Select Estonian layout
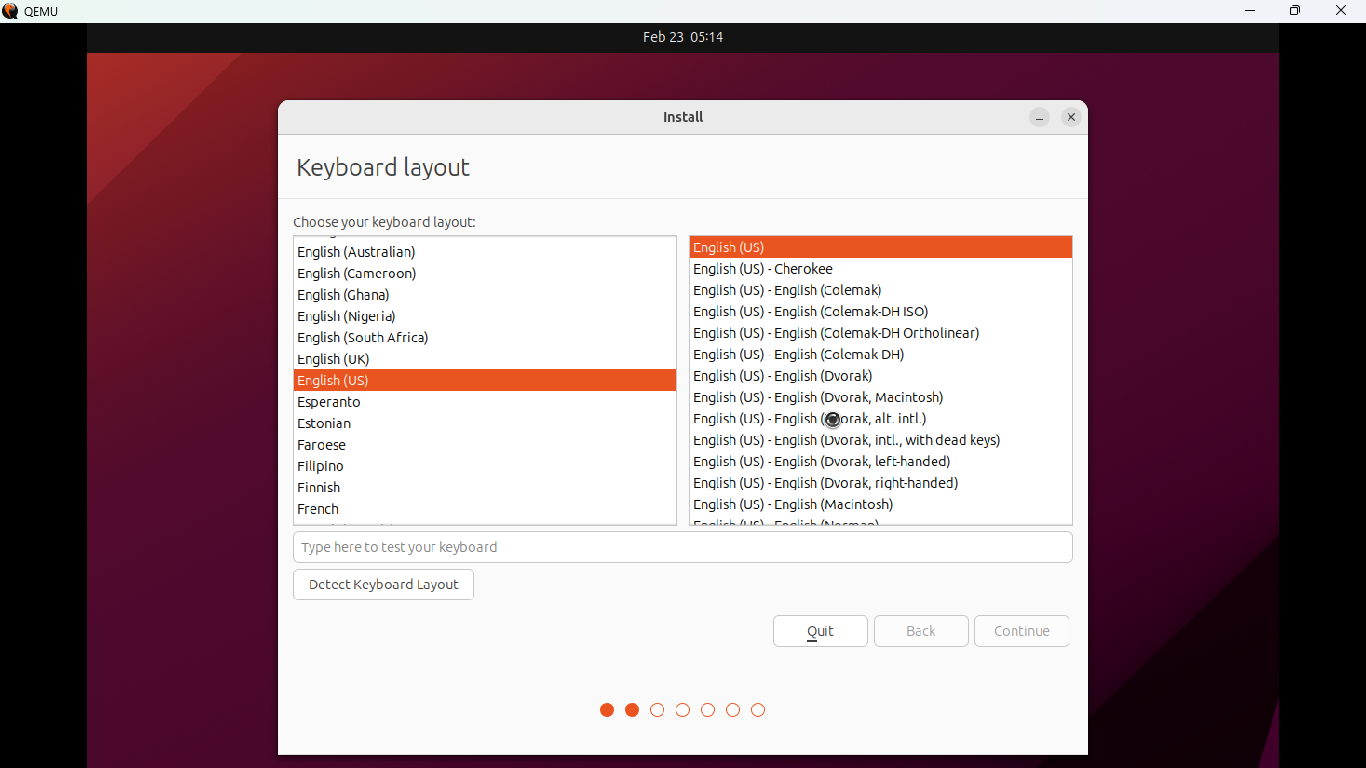The height and width of the screenshot is (768, 1366). click(485, 423)
